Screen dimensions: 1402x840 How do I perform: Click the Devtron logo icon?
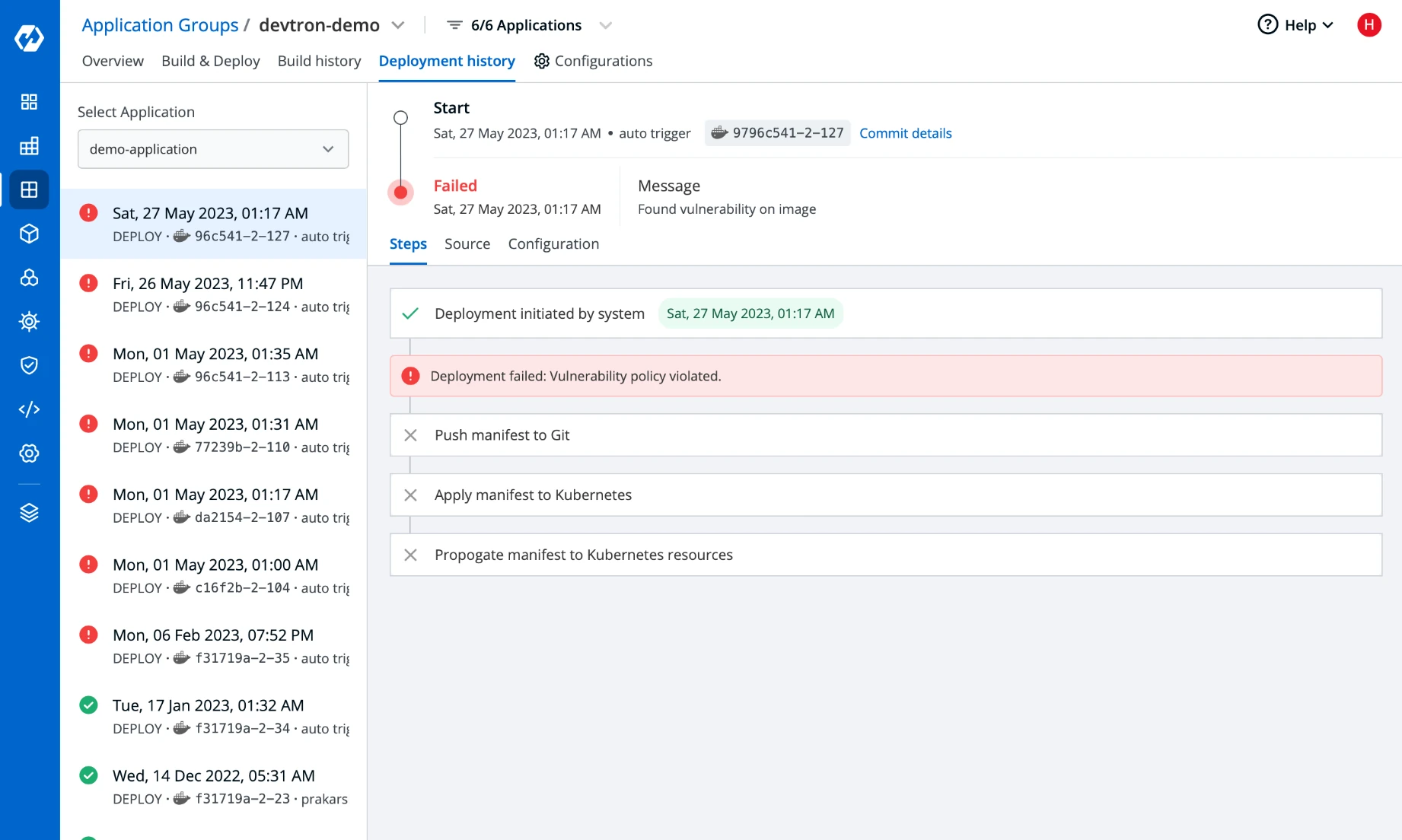29,37
